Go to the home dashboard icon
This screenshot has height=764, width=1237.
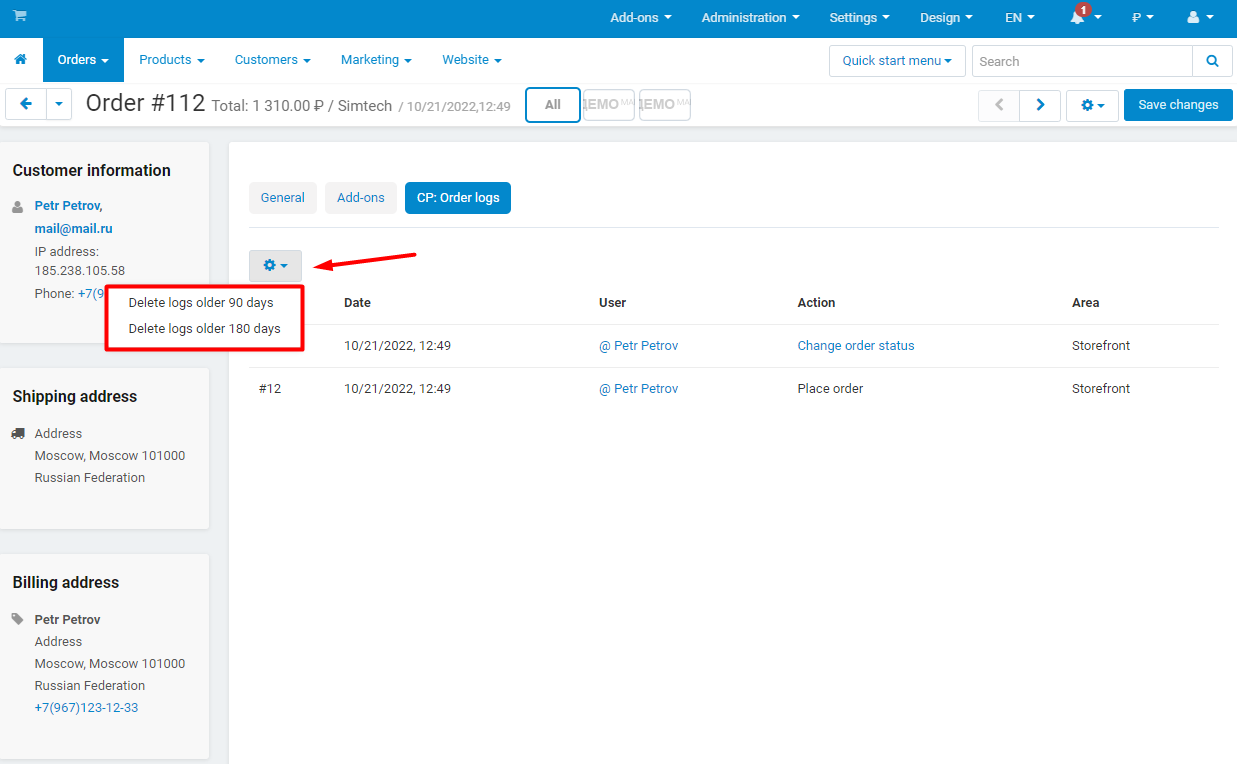[x=21, y=60]
